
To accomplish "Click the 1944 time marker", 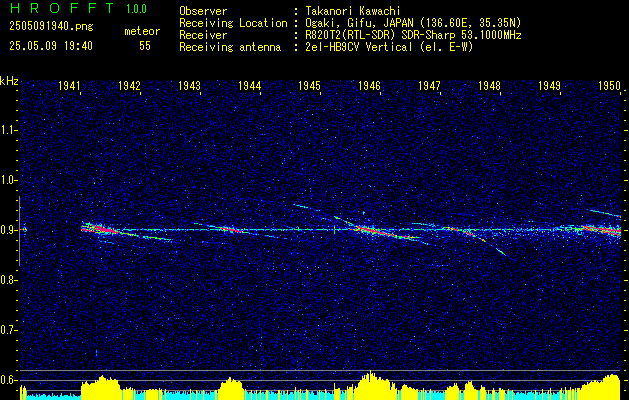I will (x=250, y=85).
